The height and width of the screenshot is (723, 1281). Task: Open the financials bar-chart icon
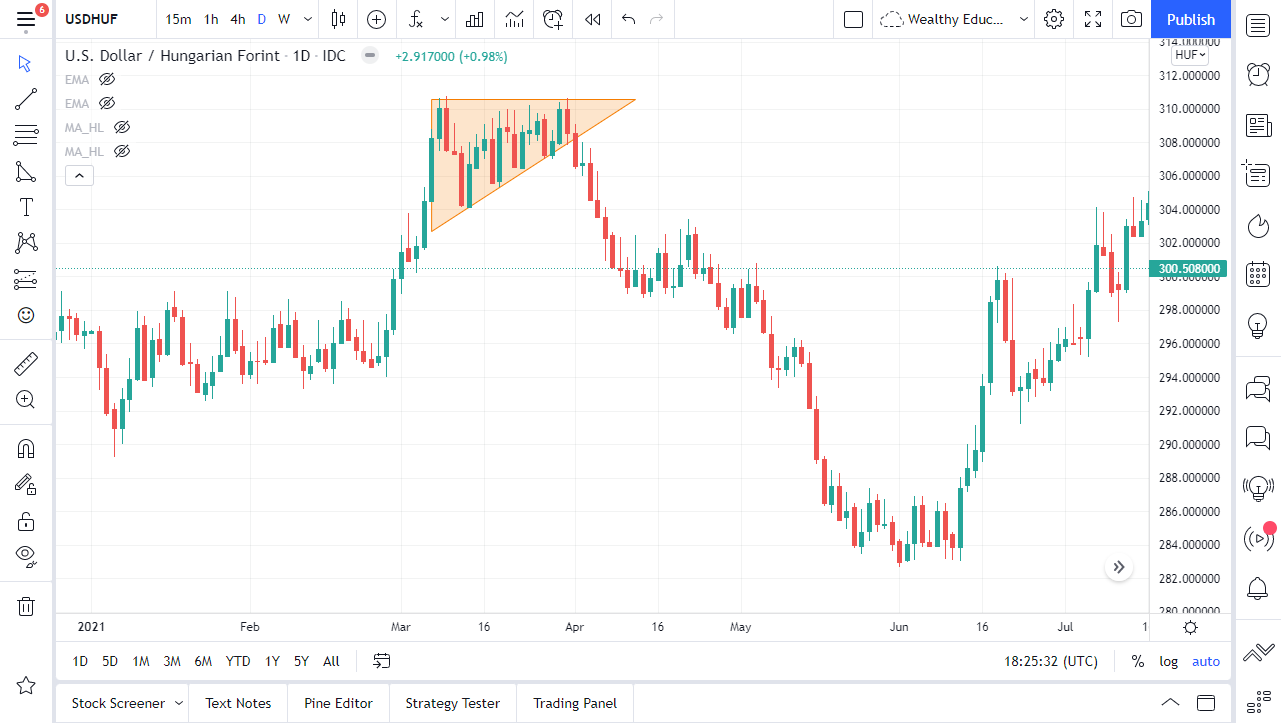point(475,19)
